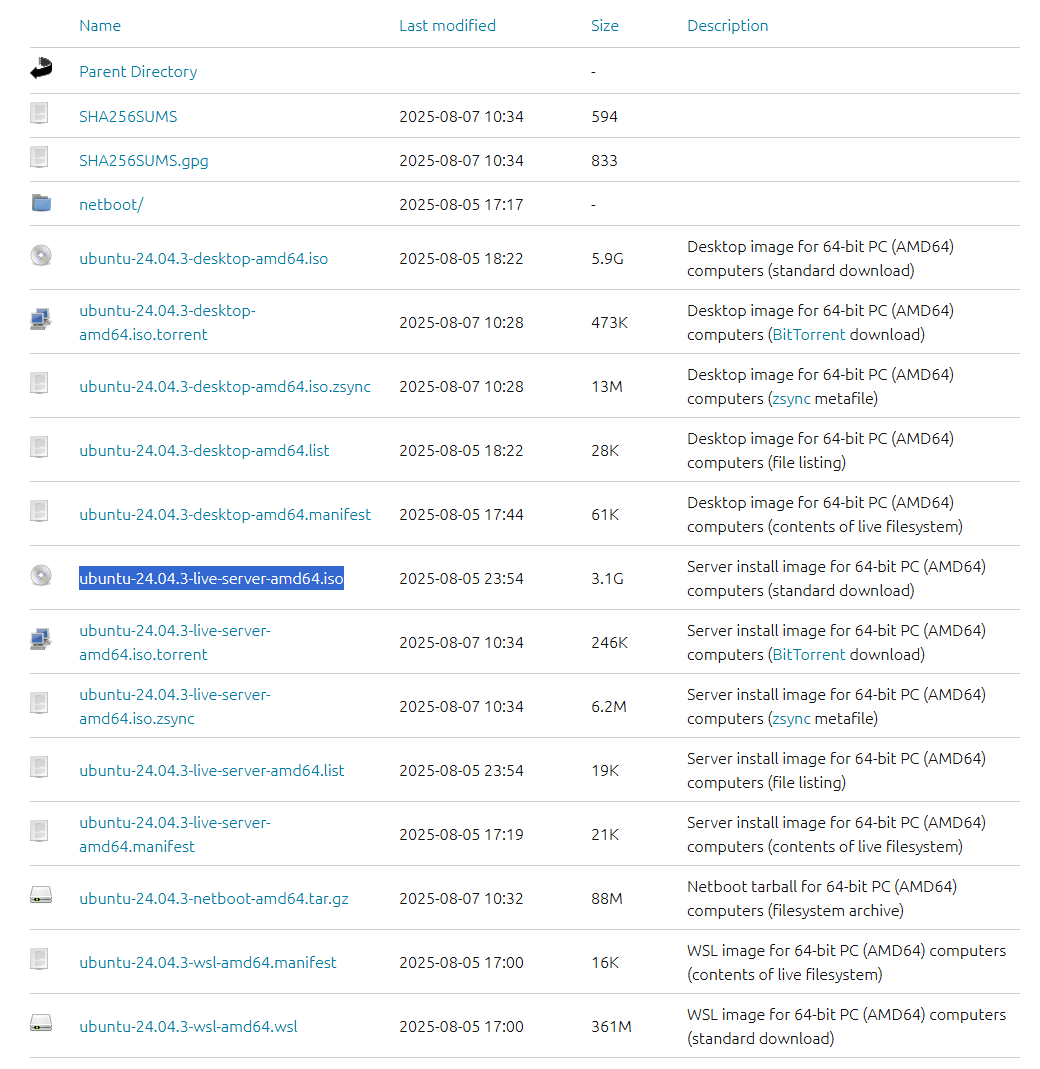Click the 5.9G size of desktop iso
Viewport: 1040px width, 1069px height.
(607, 259)
